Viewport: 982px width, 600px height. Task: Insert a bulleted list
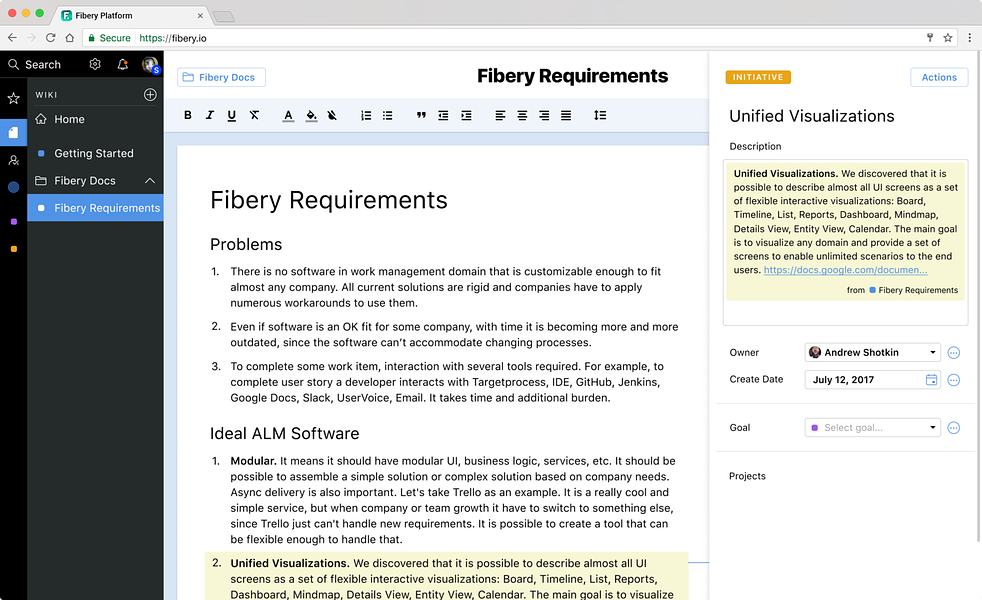point(388,115)
